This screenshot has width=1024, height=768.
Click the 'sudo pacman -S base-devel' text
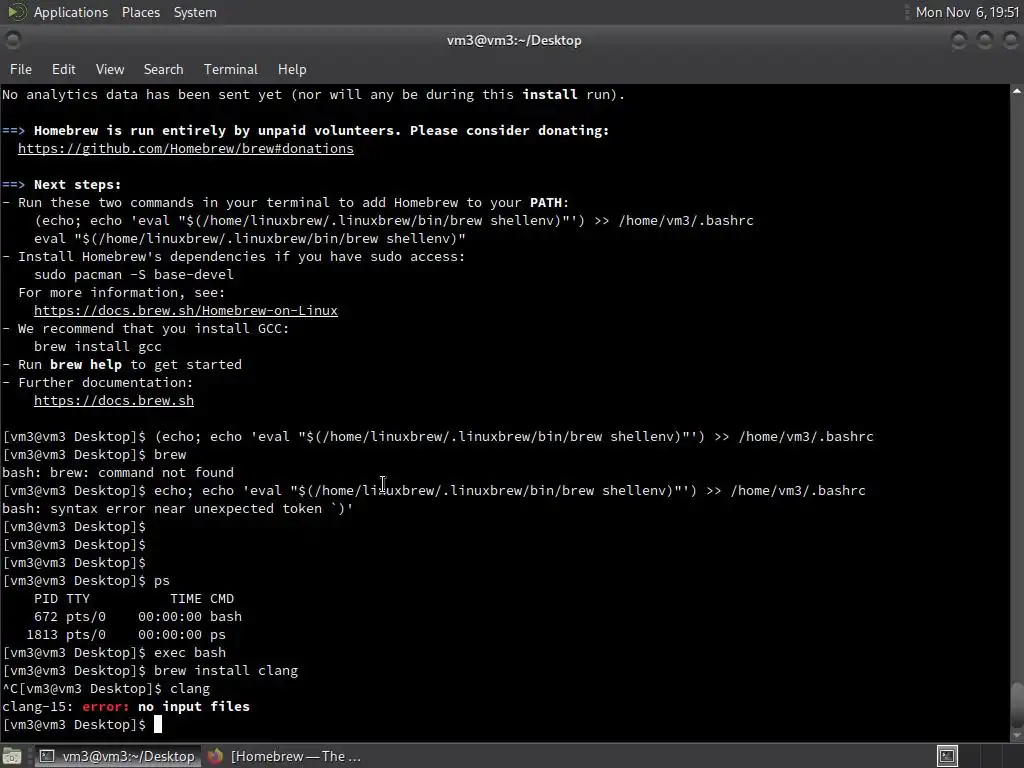134,274
